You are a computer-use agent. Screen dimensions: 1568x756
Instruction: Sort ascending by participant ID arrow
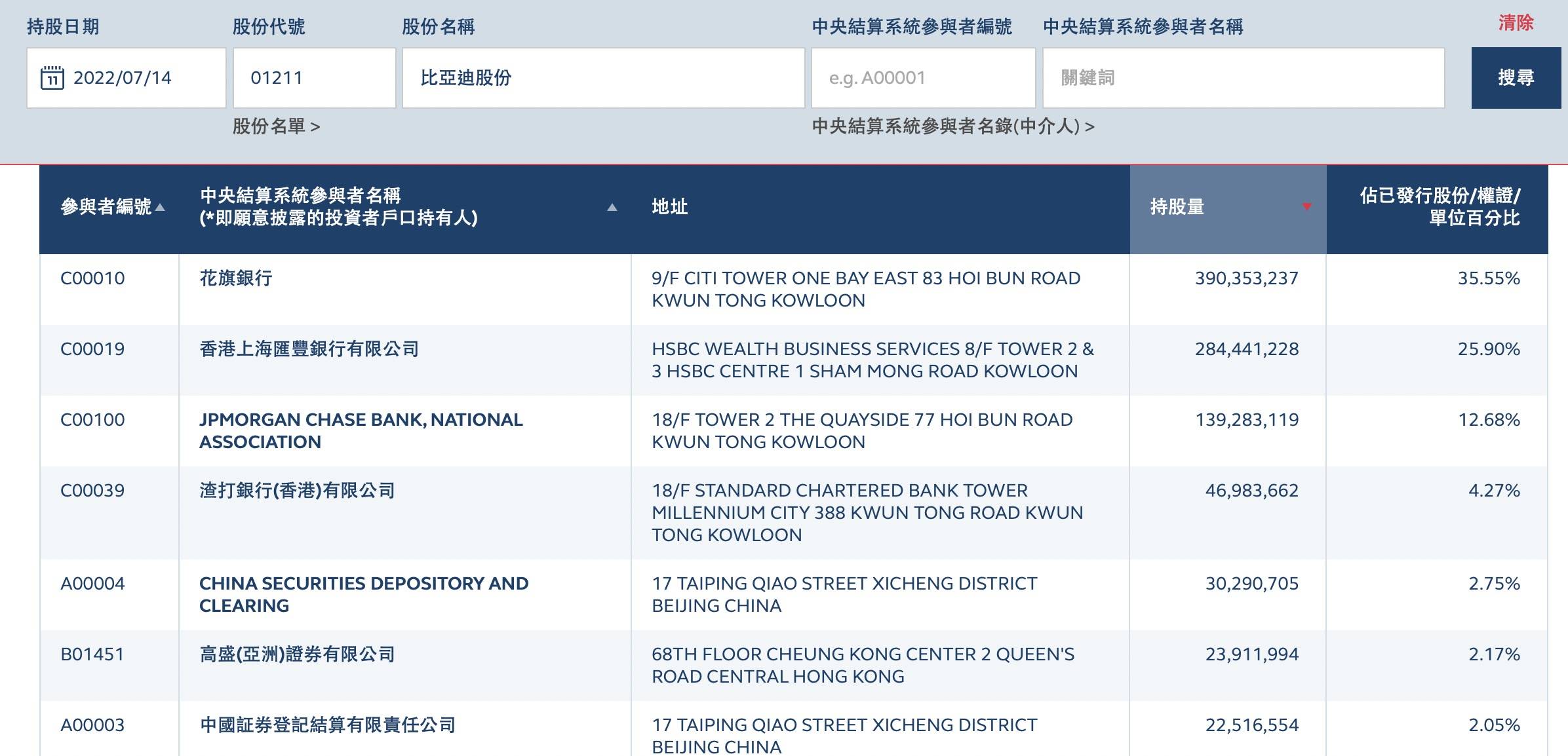[x=160, y=207]
